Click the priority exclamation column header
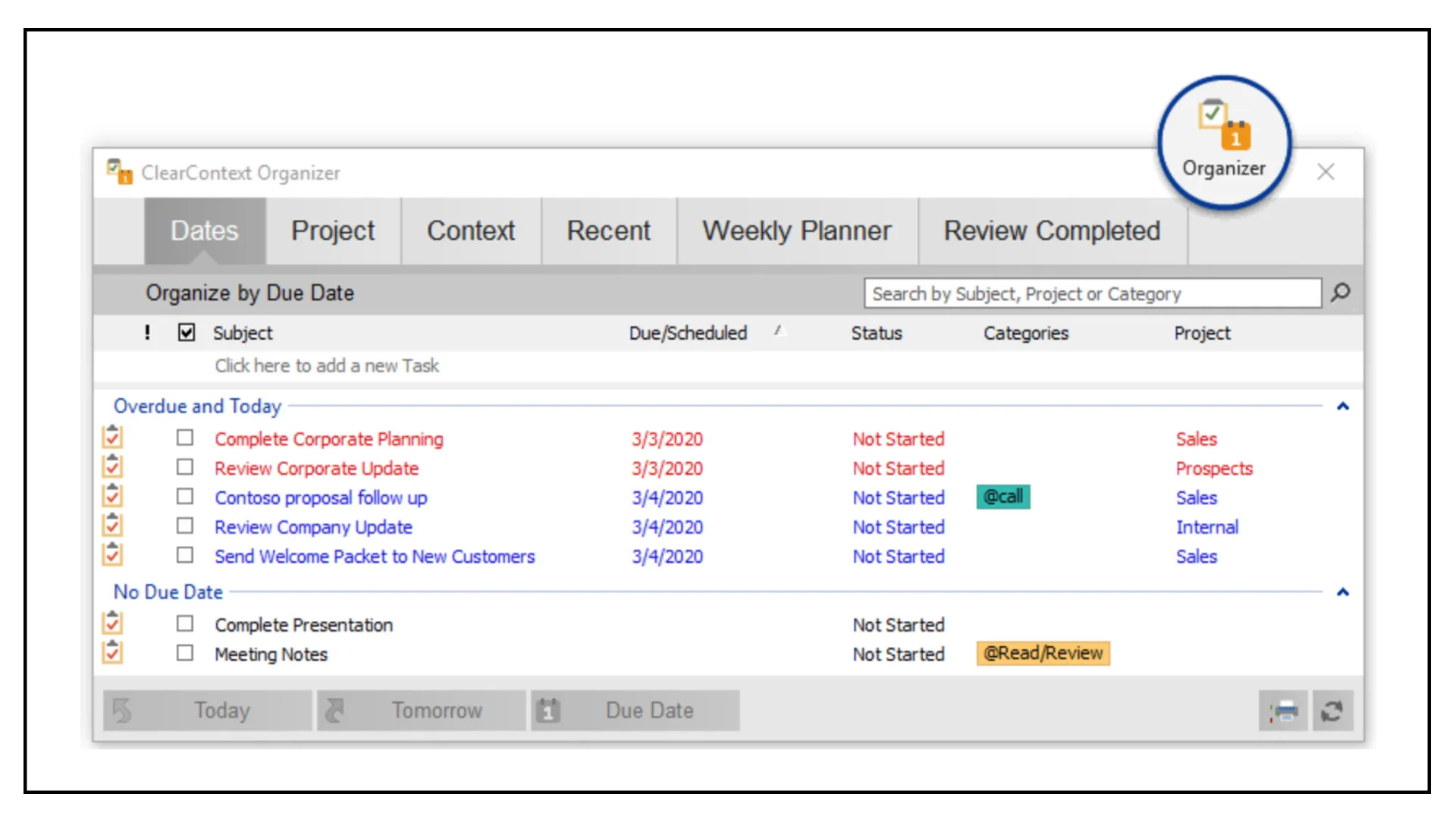Image resolution: width=1456 pixels, height=819 pixels. coord(147,332)
